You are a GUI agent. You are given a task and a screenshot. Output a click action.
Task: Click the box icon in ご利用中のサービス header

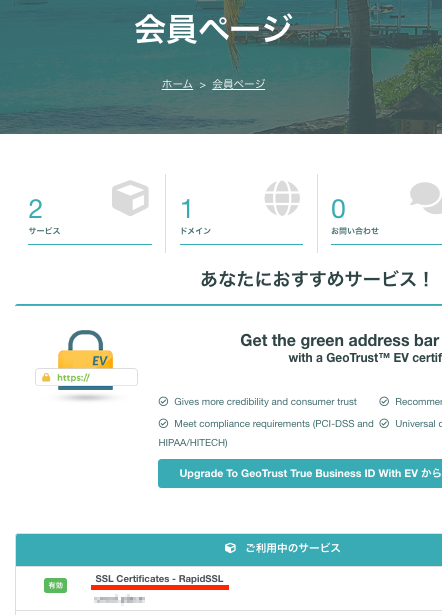tap(230, 548)
